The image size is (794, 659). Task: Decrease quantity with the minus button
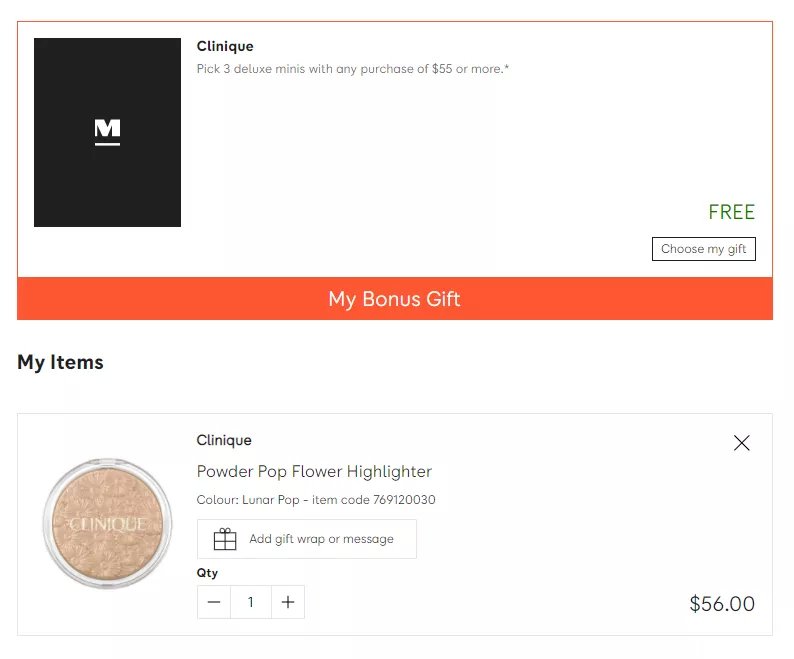(214, 602)
